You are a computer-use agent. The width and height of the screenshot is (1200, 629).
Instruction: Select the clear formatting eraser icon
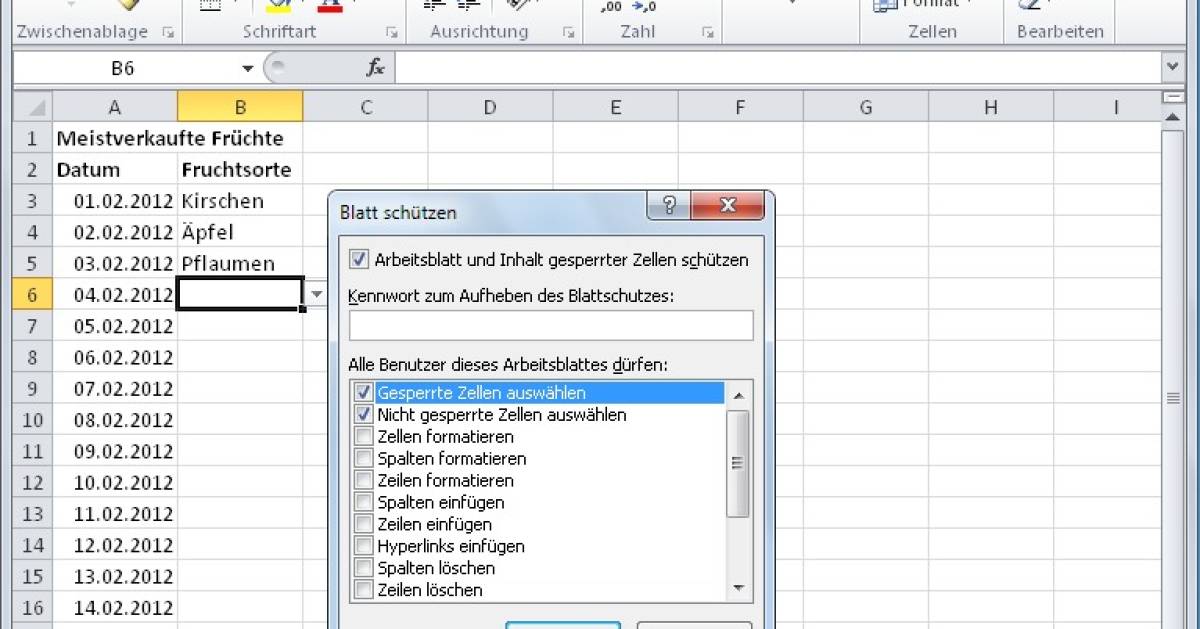tap(1027, 6)
